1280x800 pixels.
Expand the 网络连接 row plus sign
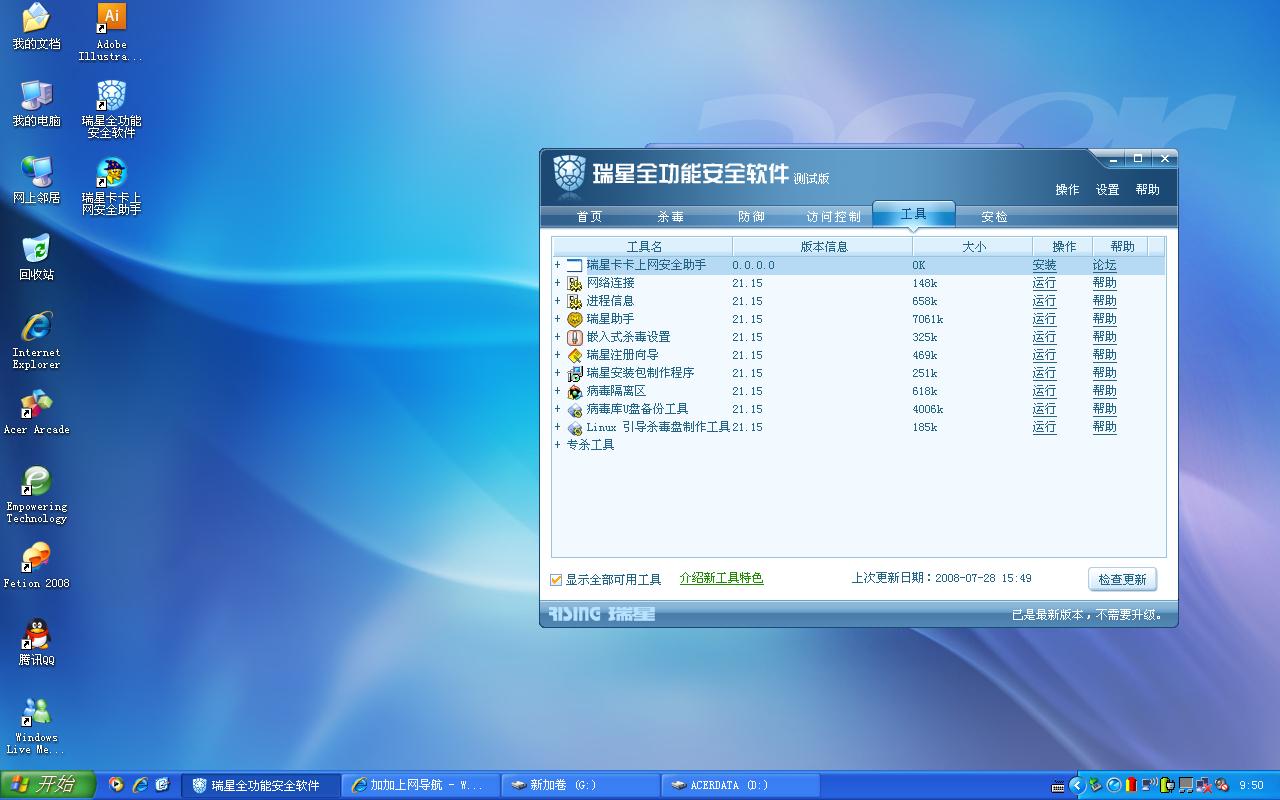pyautogui.click(x=557, y=283)
